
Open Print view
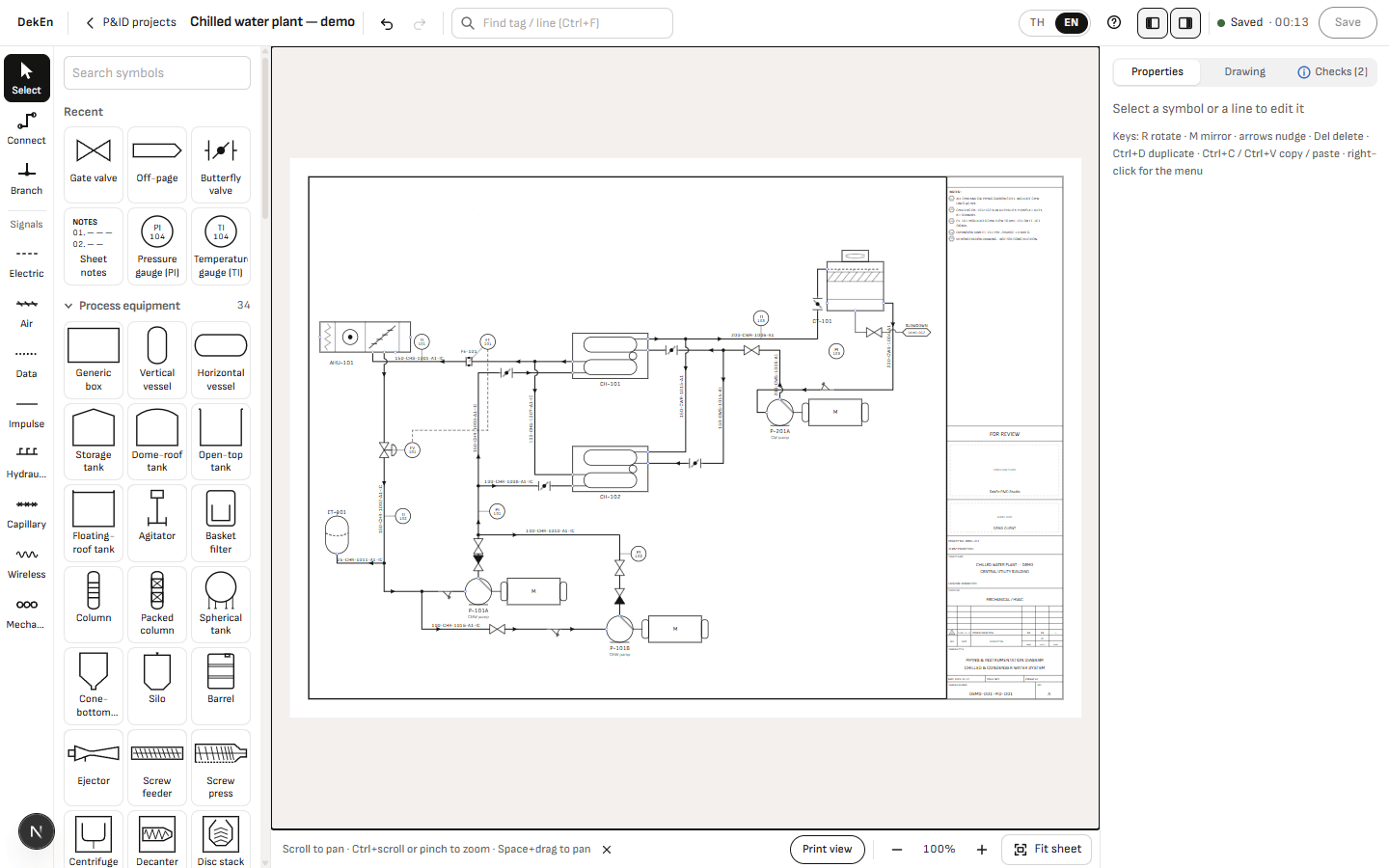(828, 850)
